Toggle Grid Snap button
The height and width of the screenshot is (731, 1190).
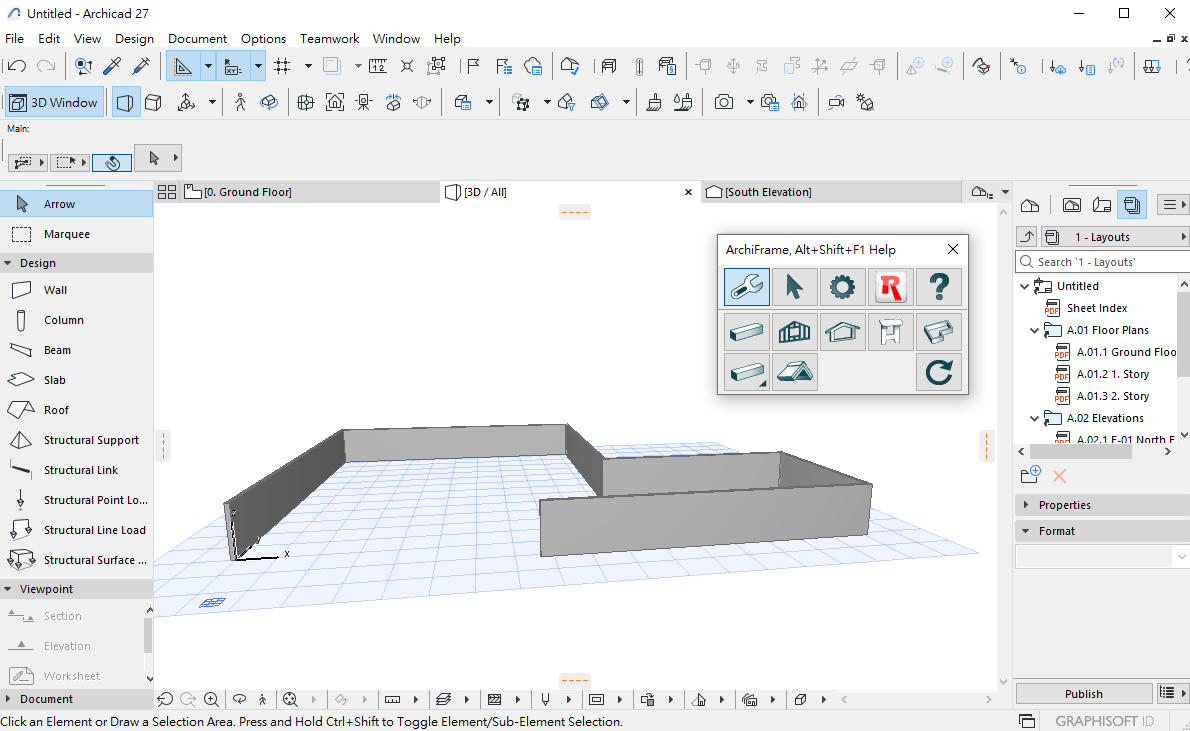pos(282,67)
